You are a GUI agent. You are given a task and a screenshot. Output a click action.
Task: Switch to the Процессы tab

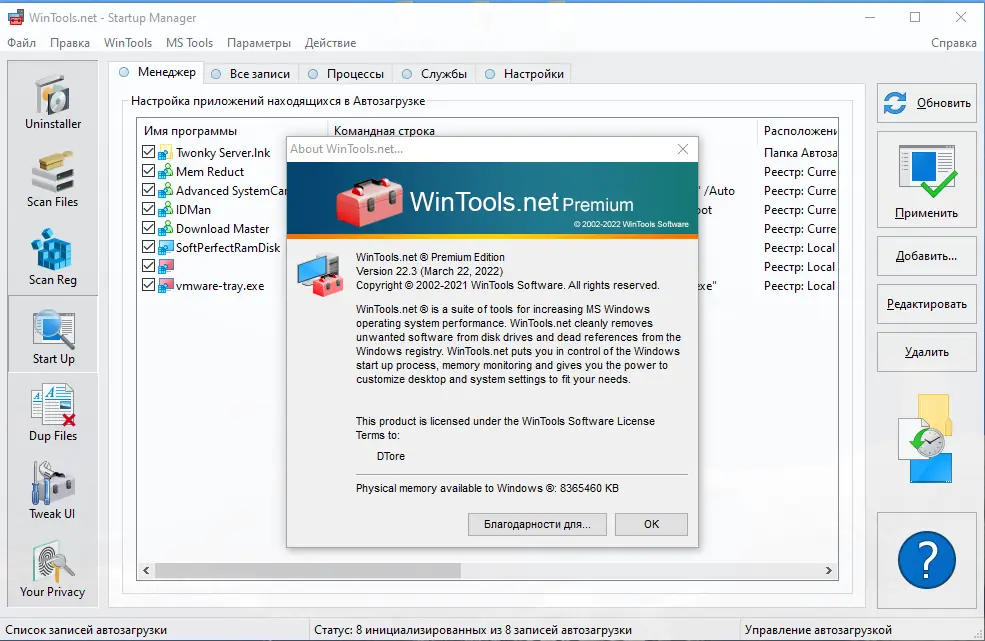(x=346, y=74)
